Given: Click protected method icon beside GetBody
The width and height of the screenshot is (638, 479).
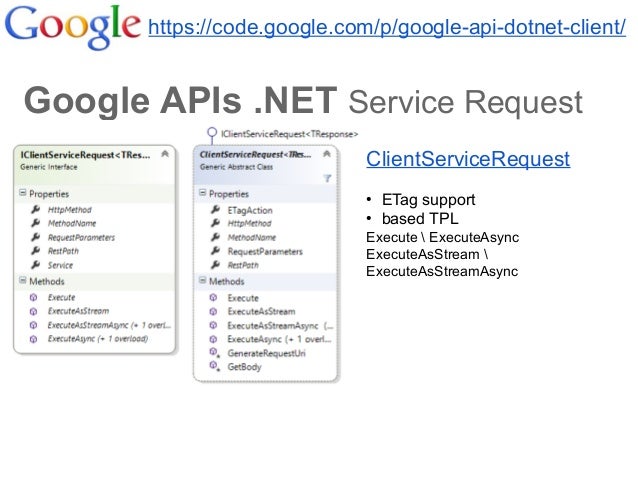Looking at the screenshot, I should [x=214, y=366].
